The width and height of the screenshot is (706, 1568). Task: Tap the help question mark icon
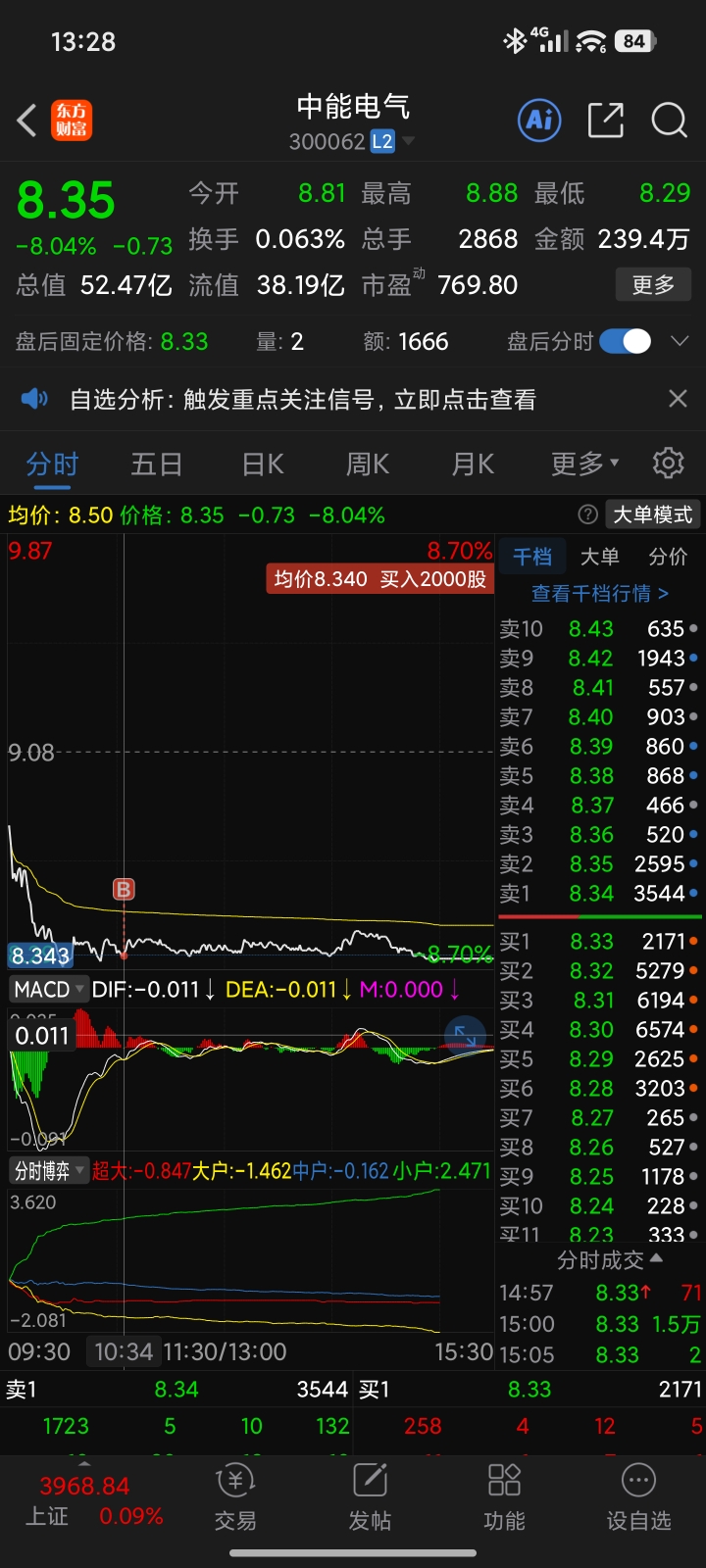coord(588,514)
